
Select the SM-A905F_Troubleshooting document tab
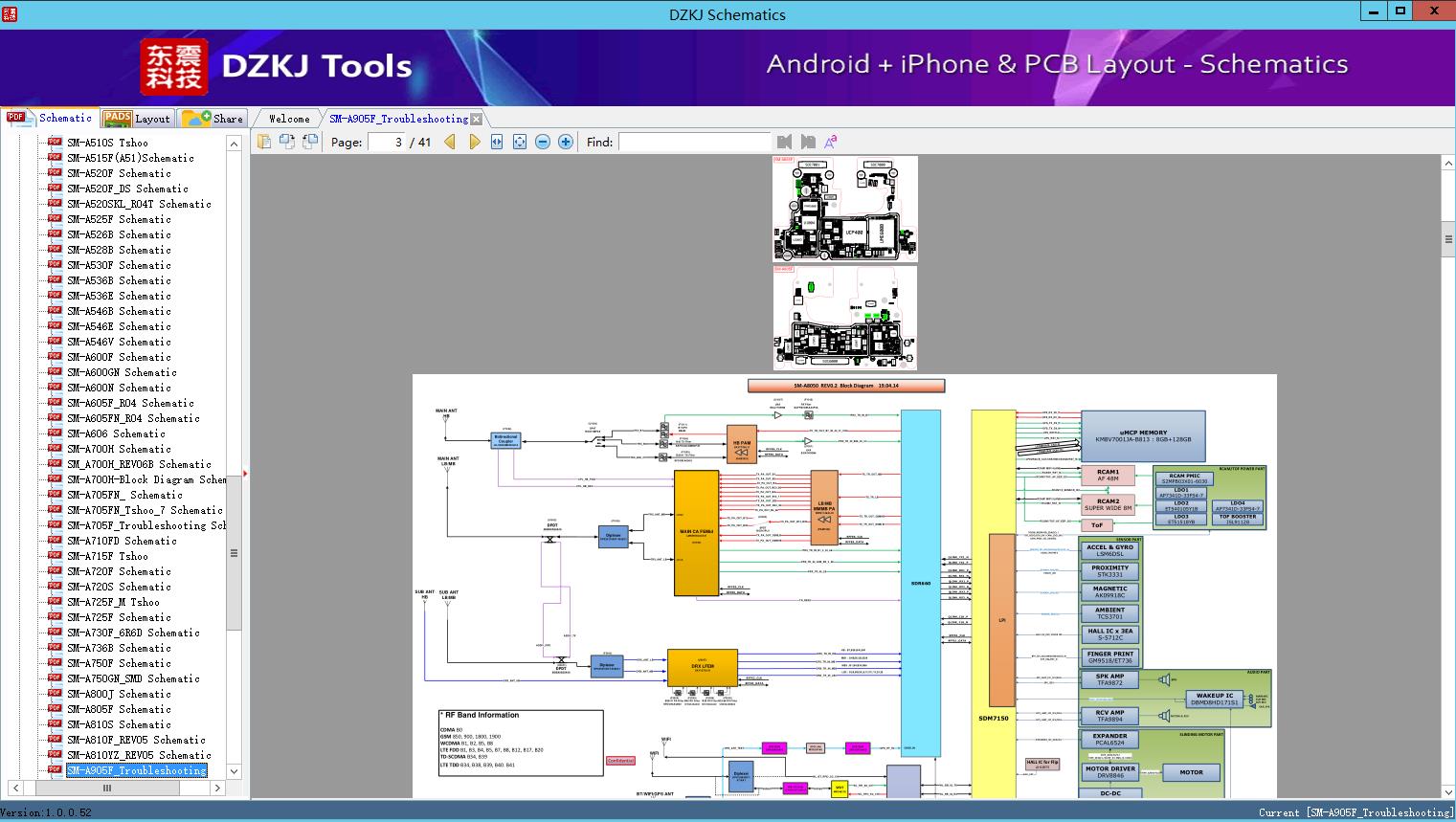(399, 119)
